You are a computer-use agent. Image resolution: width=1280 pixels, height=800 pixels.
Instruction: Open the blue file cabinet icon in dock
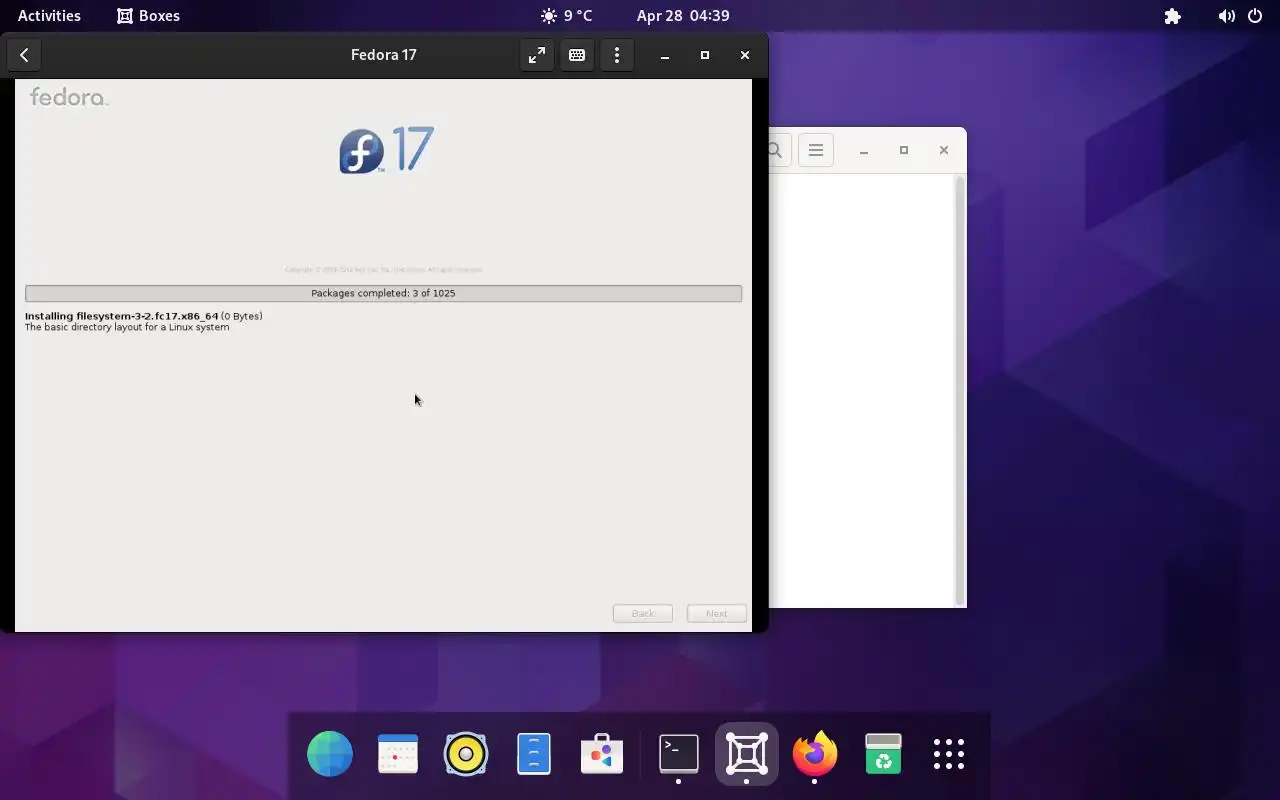(534, 754)
